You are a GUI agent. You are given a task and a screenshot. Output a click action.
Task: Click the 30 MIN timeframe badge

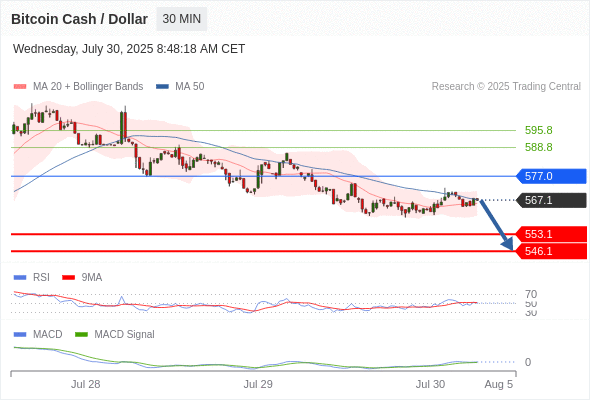(181, 19)
